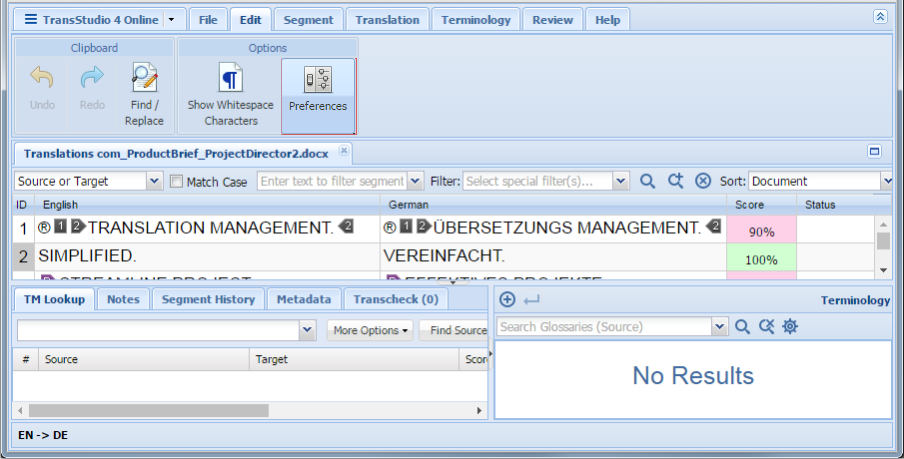Click the add filter search icon
Viewport: 904px width, 459px height.
tap(675, 181)
